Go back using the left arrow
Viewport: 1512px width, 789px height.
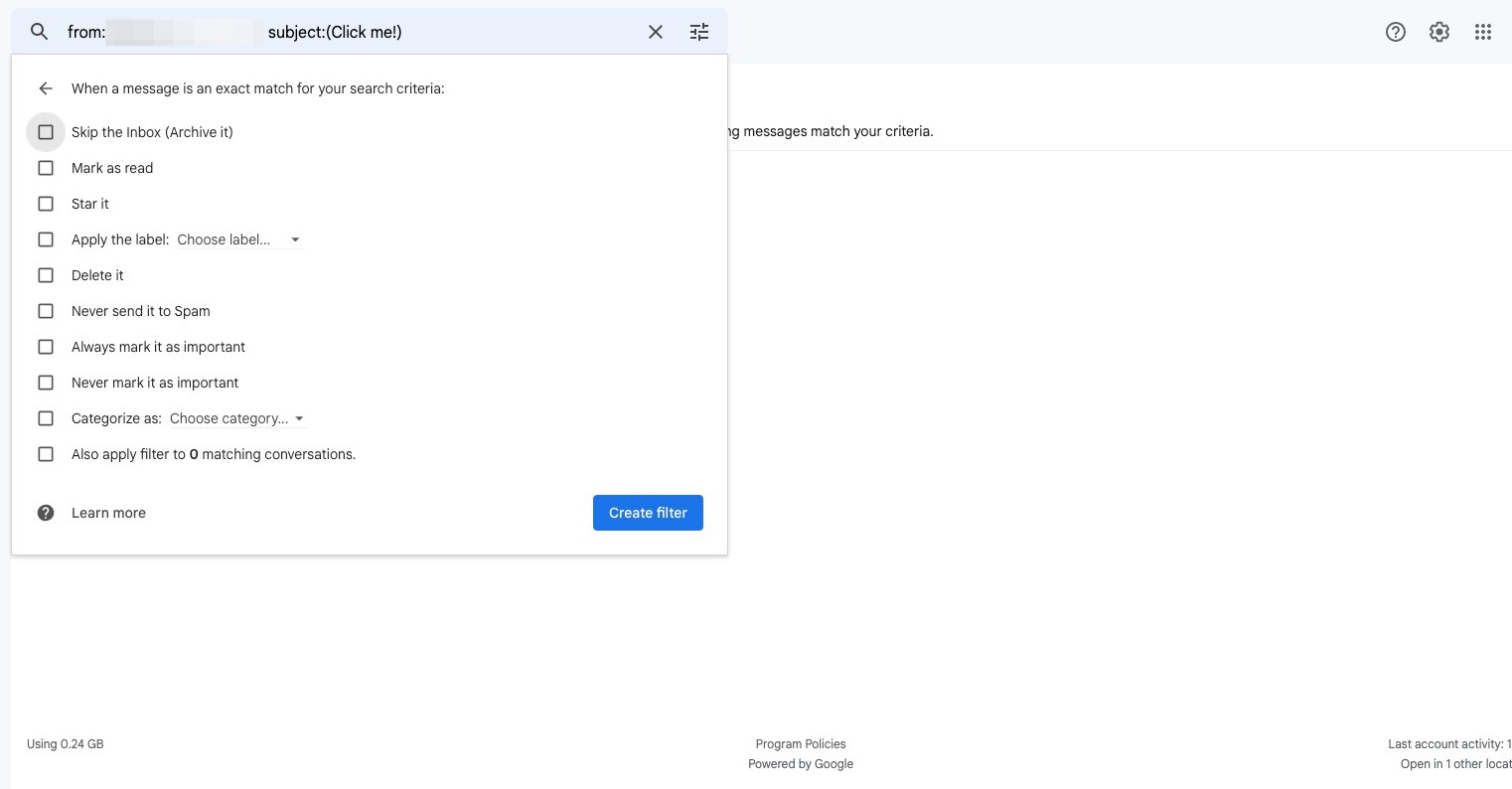[x=46, y=88]
